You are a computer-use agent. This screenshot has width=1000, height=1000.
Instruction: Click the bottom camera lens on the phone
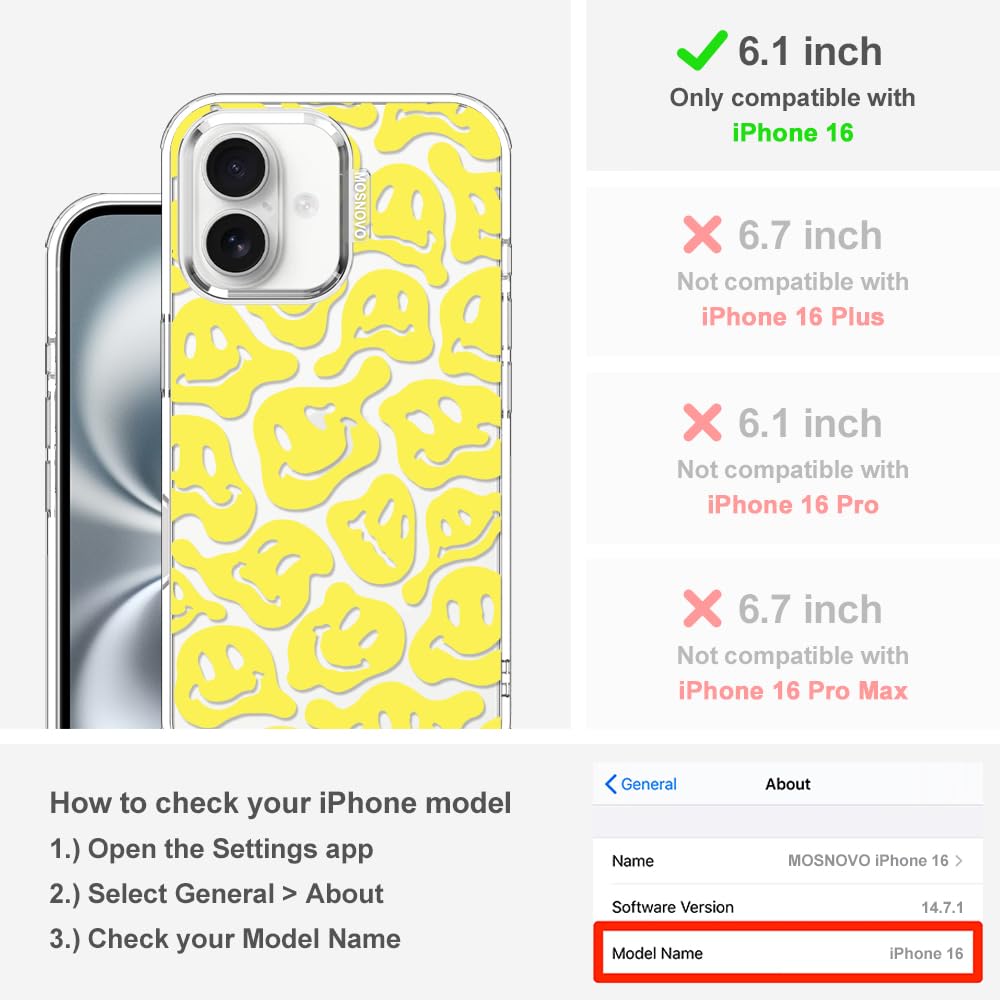point(235,244)
